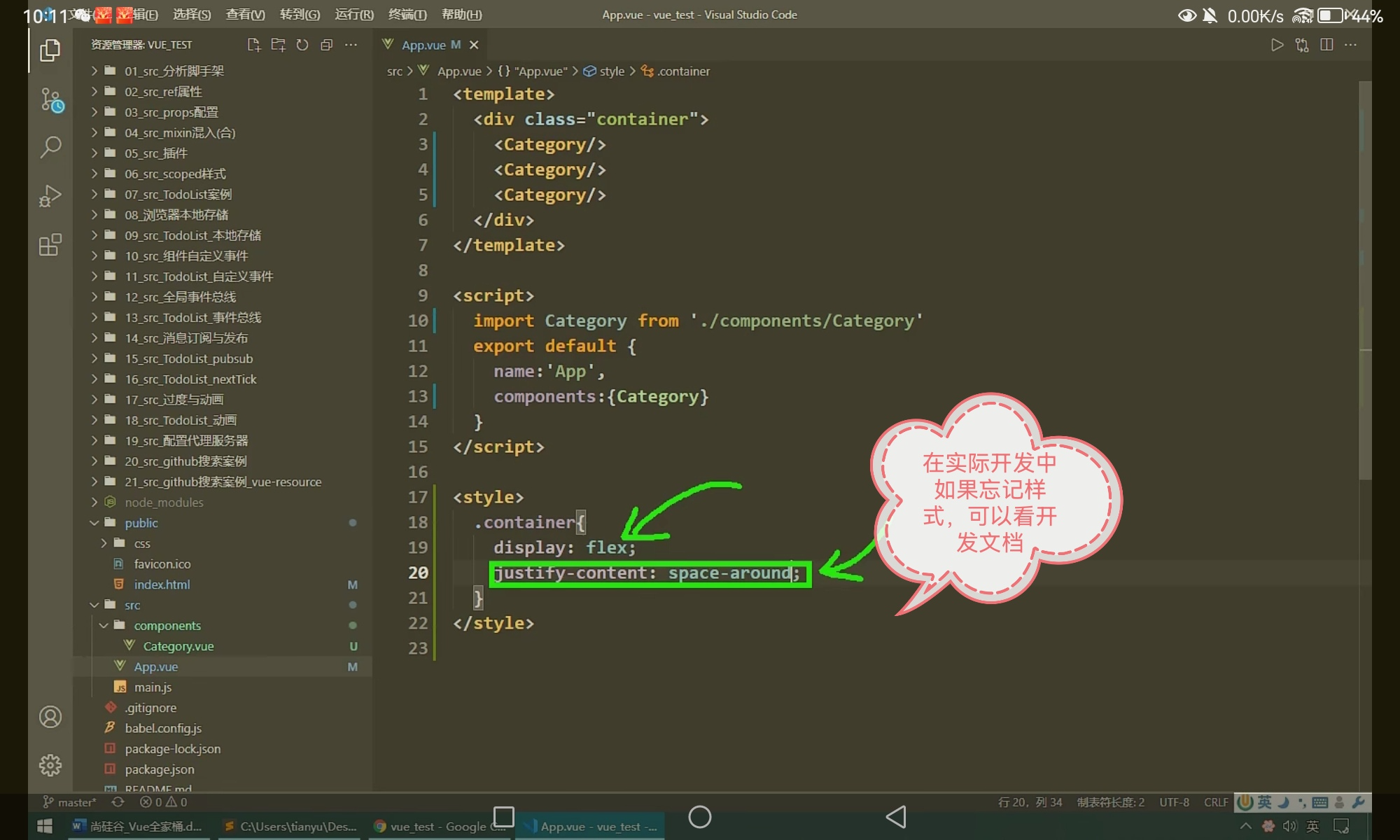This screenshot has width=1400, height=840.
Task: Open the 终端(T) menu
Action: [407, 15]
